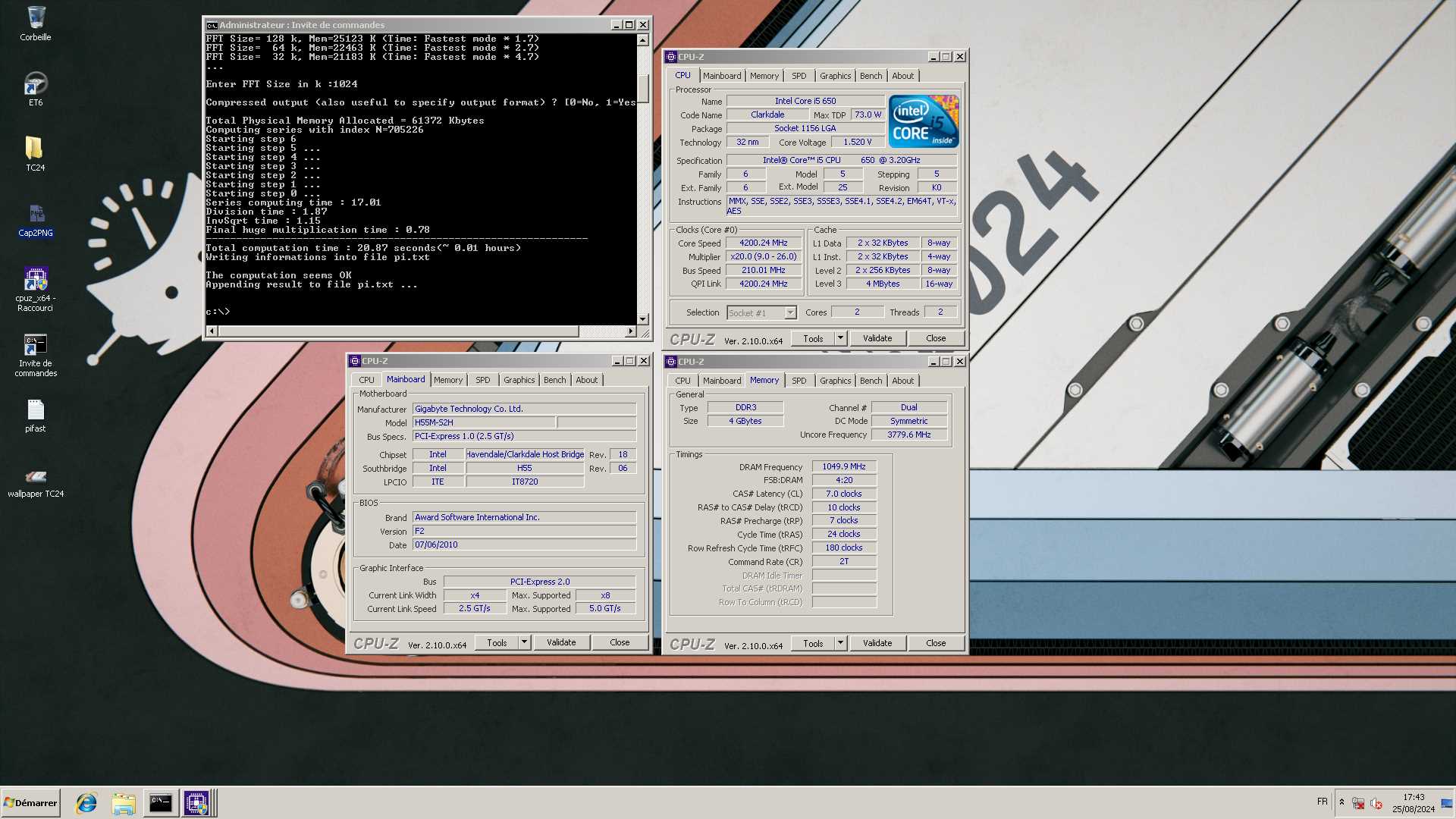Click the 3779.6 MHz Uncore Frequency value
This screenshot has width=1456, height=819.
(909, 435)
